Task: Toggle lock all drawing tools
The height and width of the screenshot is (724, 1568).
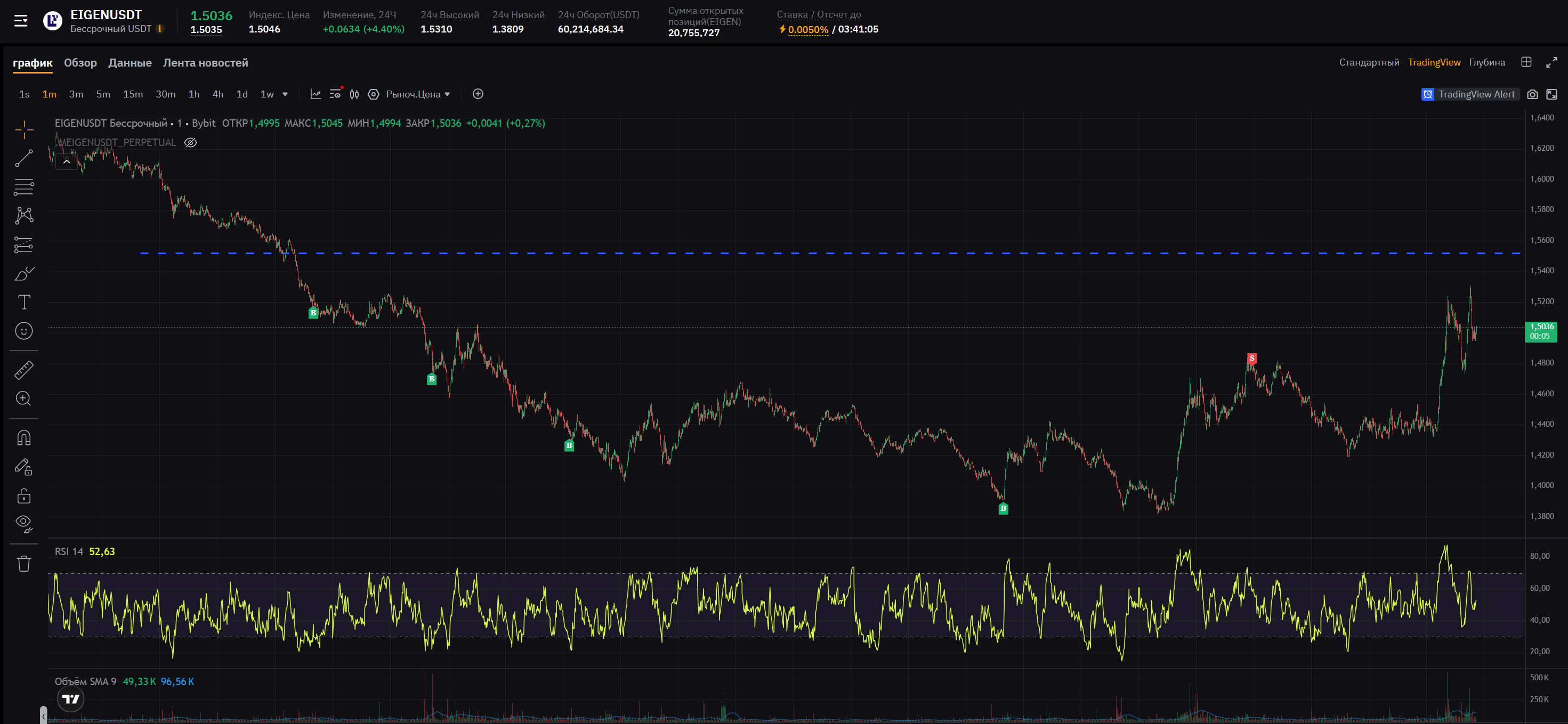Action: click(x=24, y=496)
